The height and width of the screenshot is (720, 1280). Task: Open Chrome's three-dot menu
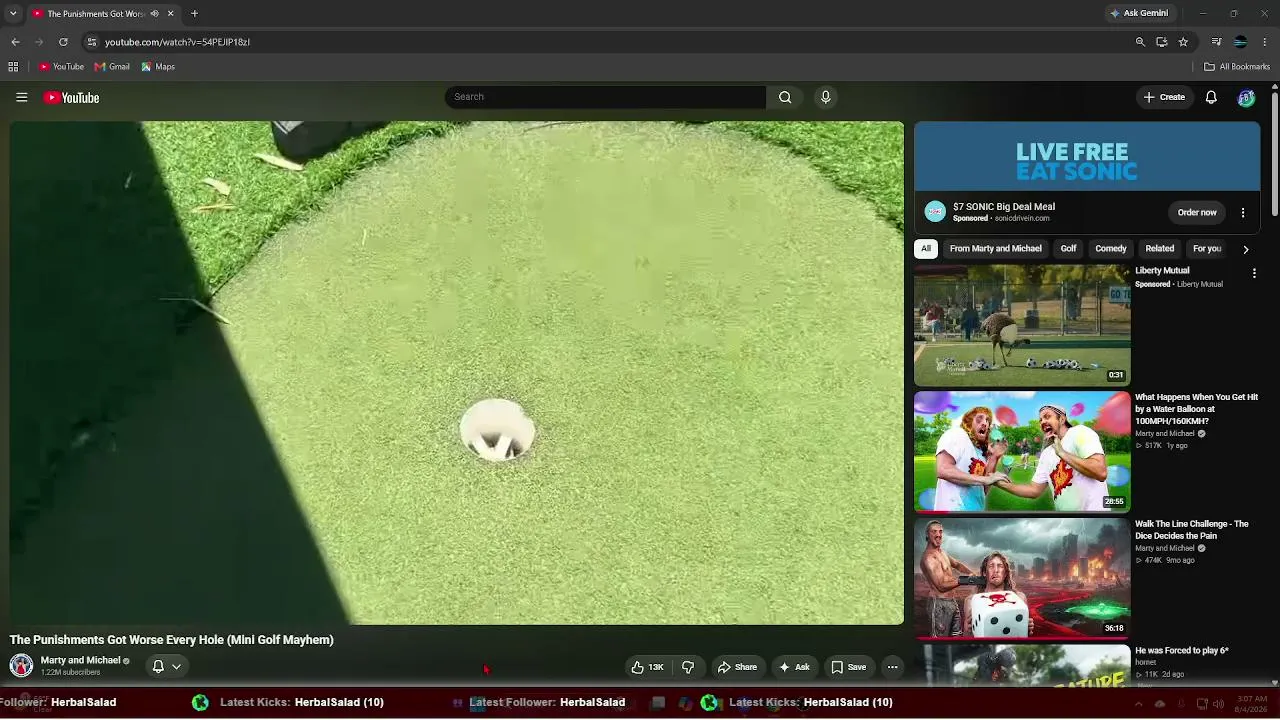[1265, 42]
